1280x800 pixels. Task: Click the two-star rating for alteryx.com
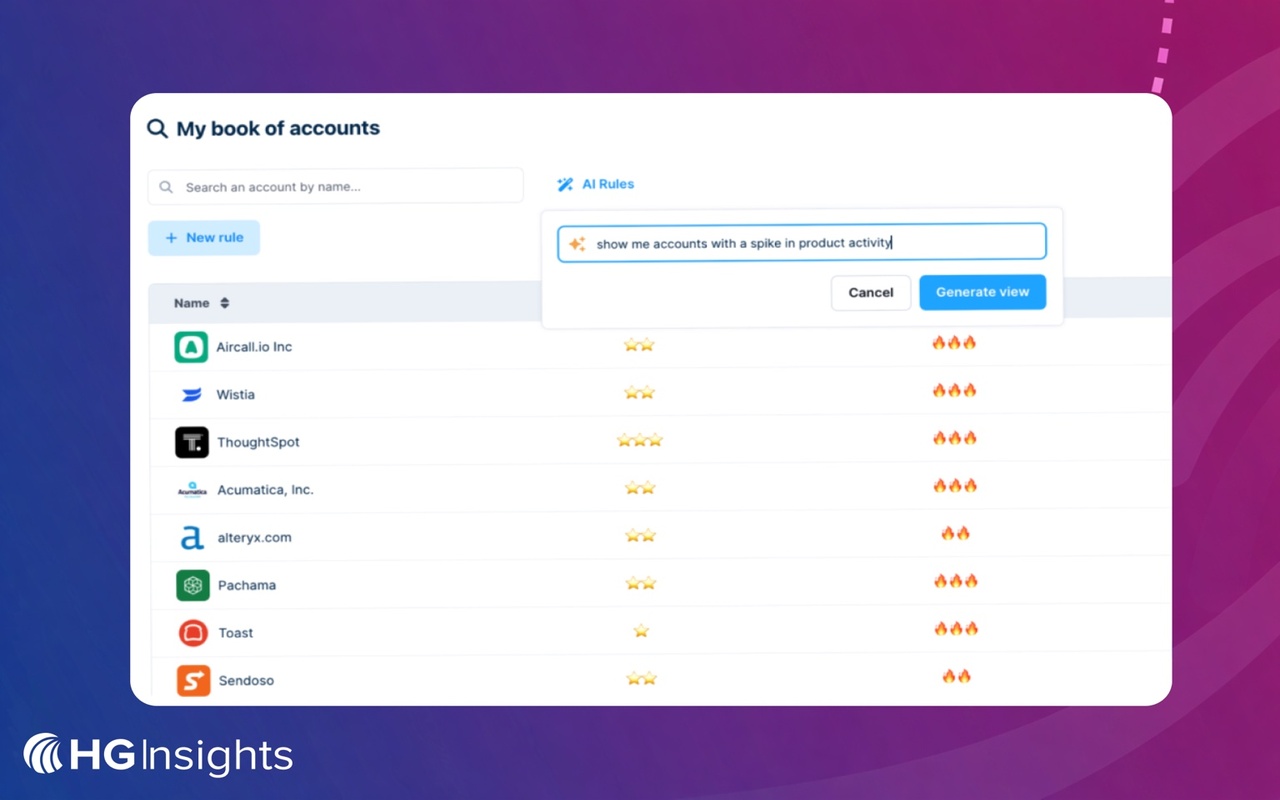pos(640,536)
